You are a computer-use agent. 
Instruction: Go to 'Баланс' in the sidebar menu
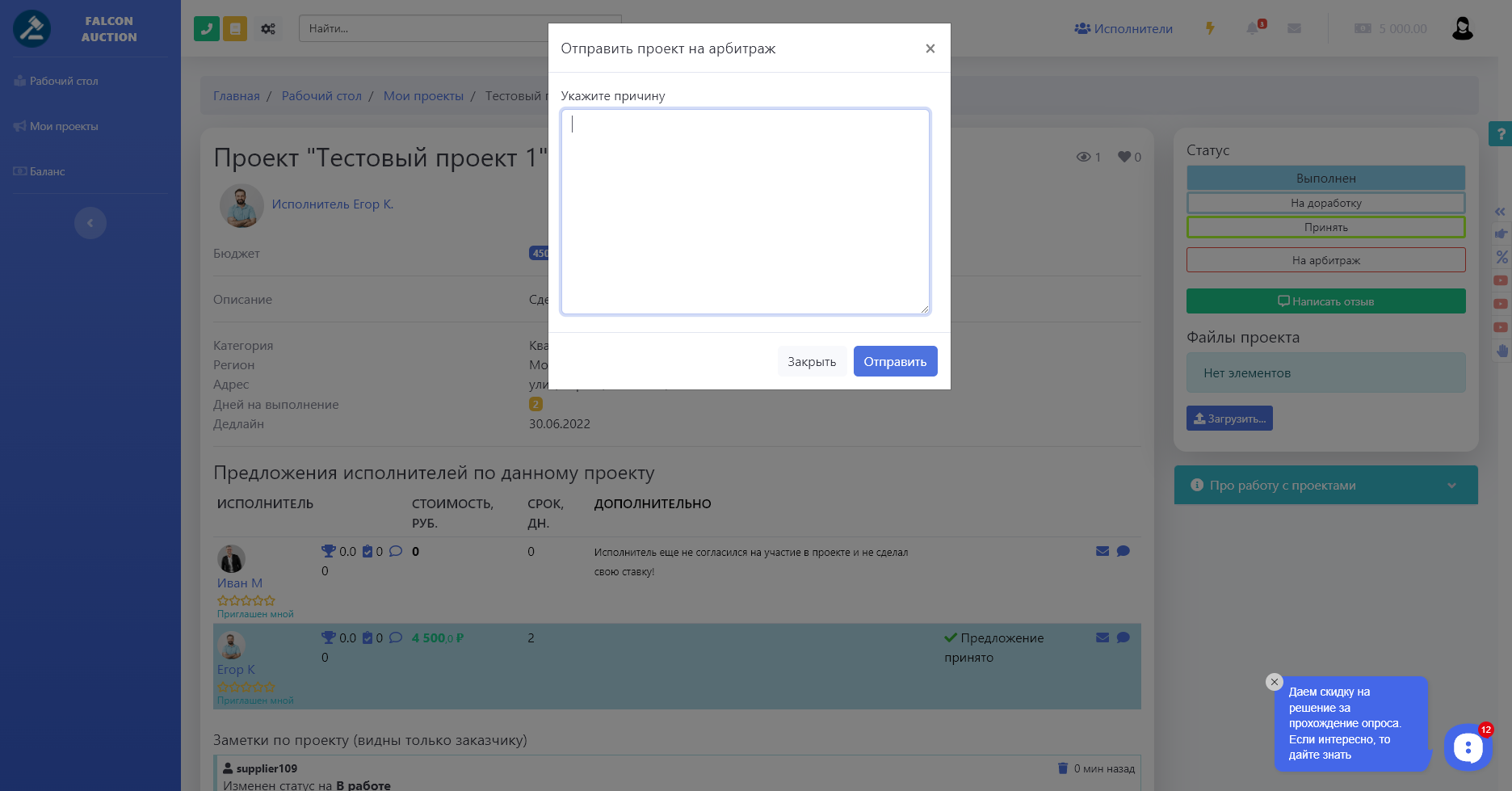coord(47,171)
